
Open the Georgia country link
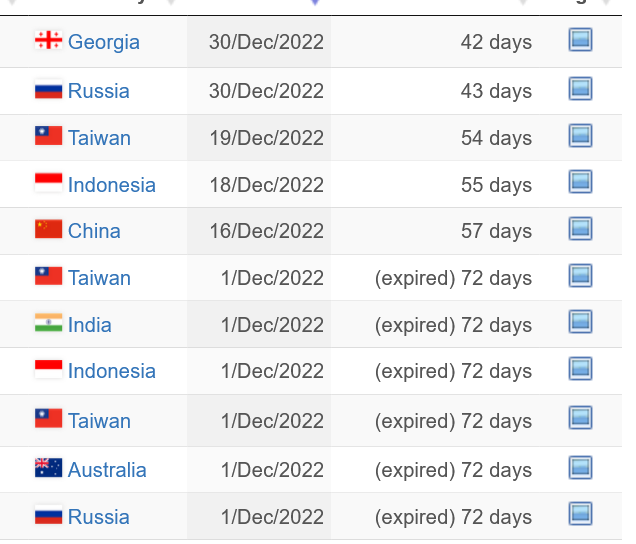103,42
